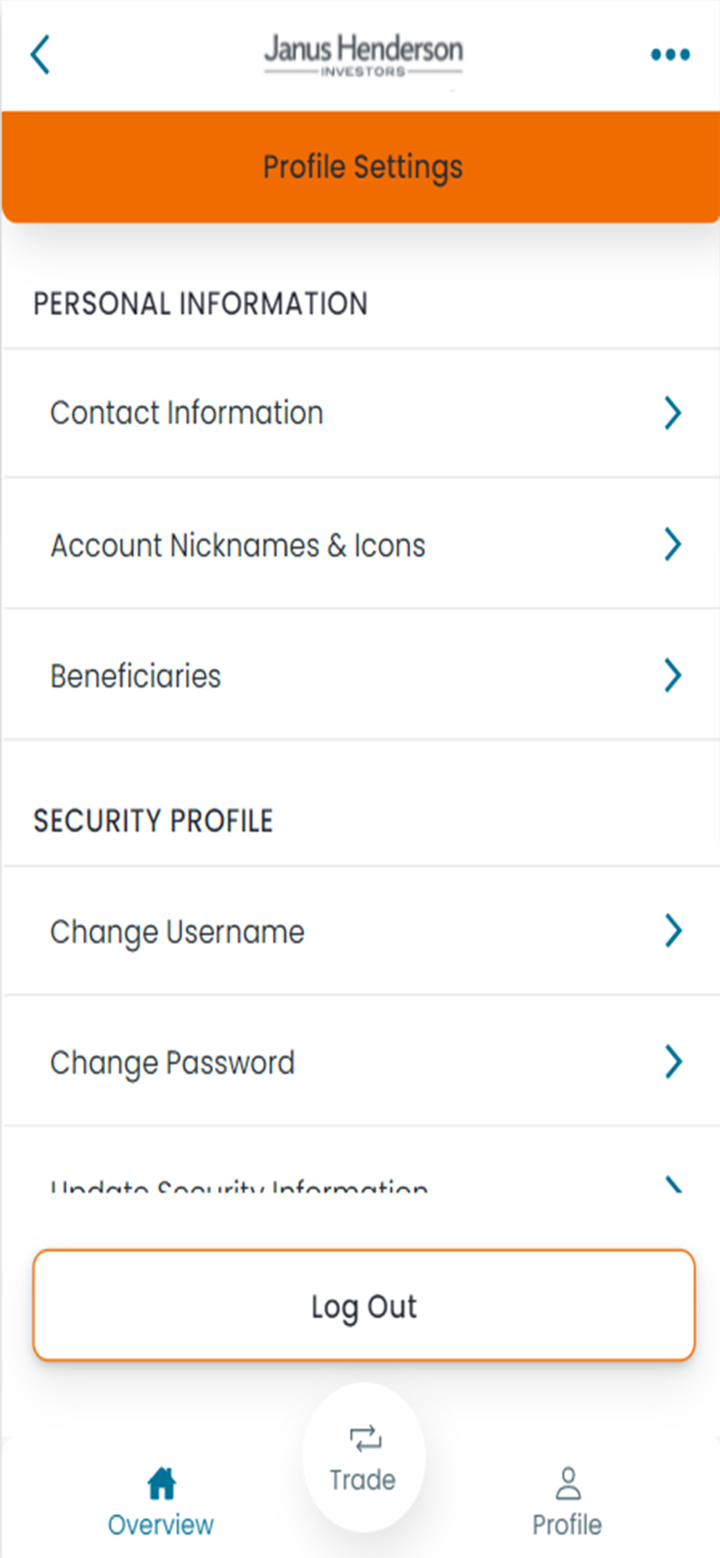
Task: Tap the Overview home icon
Action: 161,1484
